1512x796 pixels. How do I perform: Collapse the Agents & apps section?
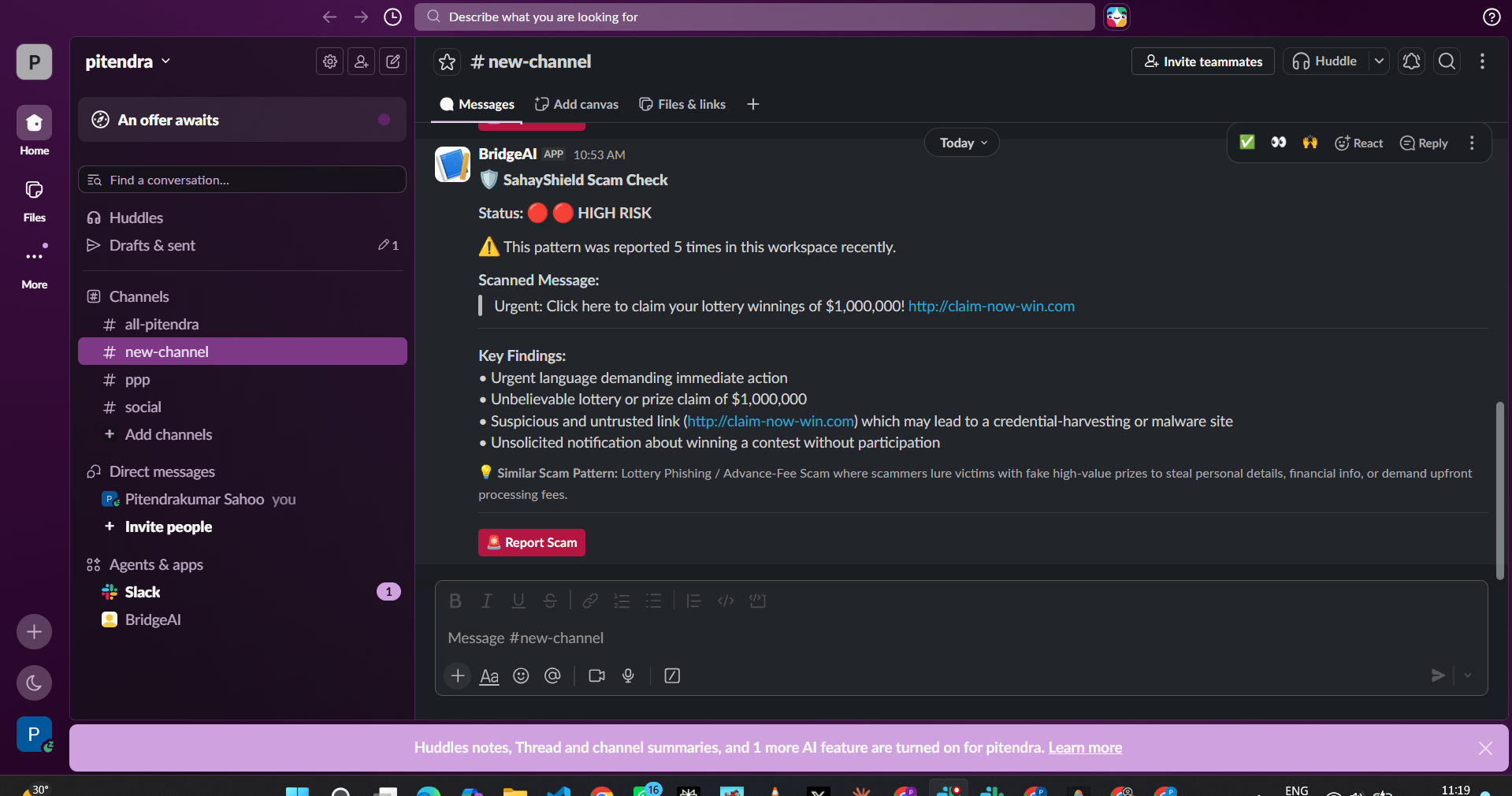point(156,564)
